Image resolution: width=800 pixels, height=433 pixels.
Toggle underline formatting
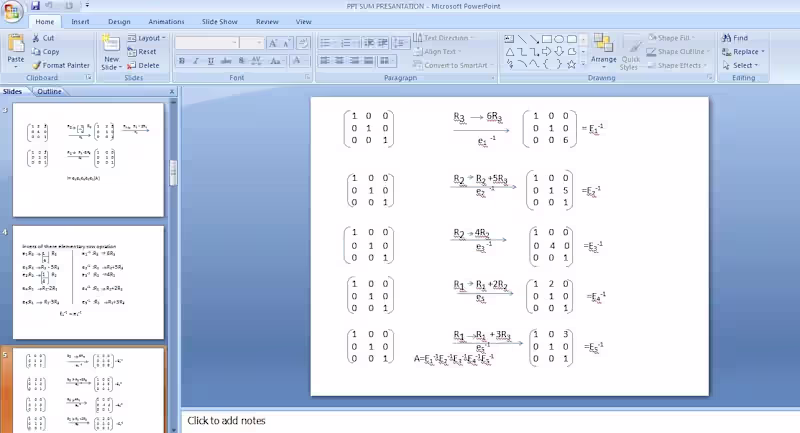point(211,61)
